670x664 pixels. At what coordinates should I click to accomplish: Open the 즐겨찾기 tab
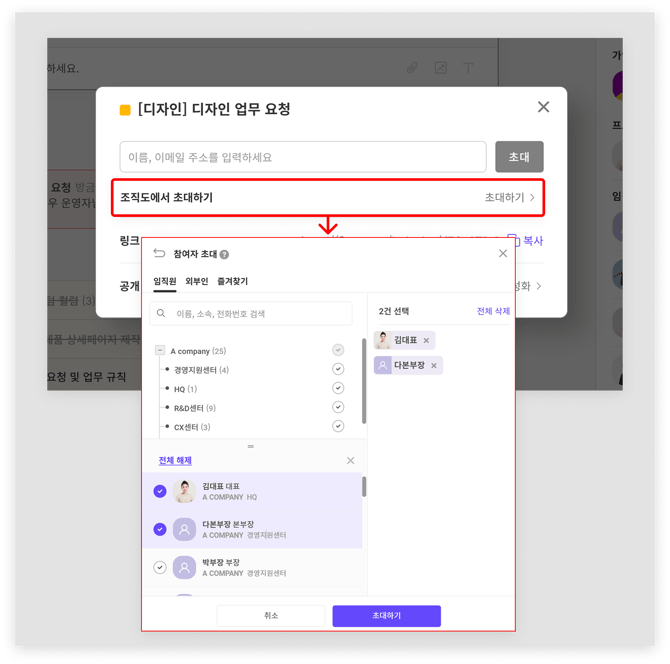pyautogui.click(x=232, y=282)
